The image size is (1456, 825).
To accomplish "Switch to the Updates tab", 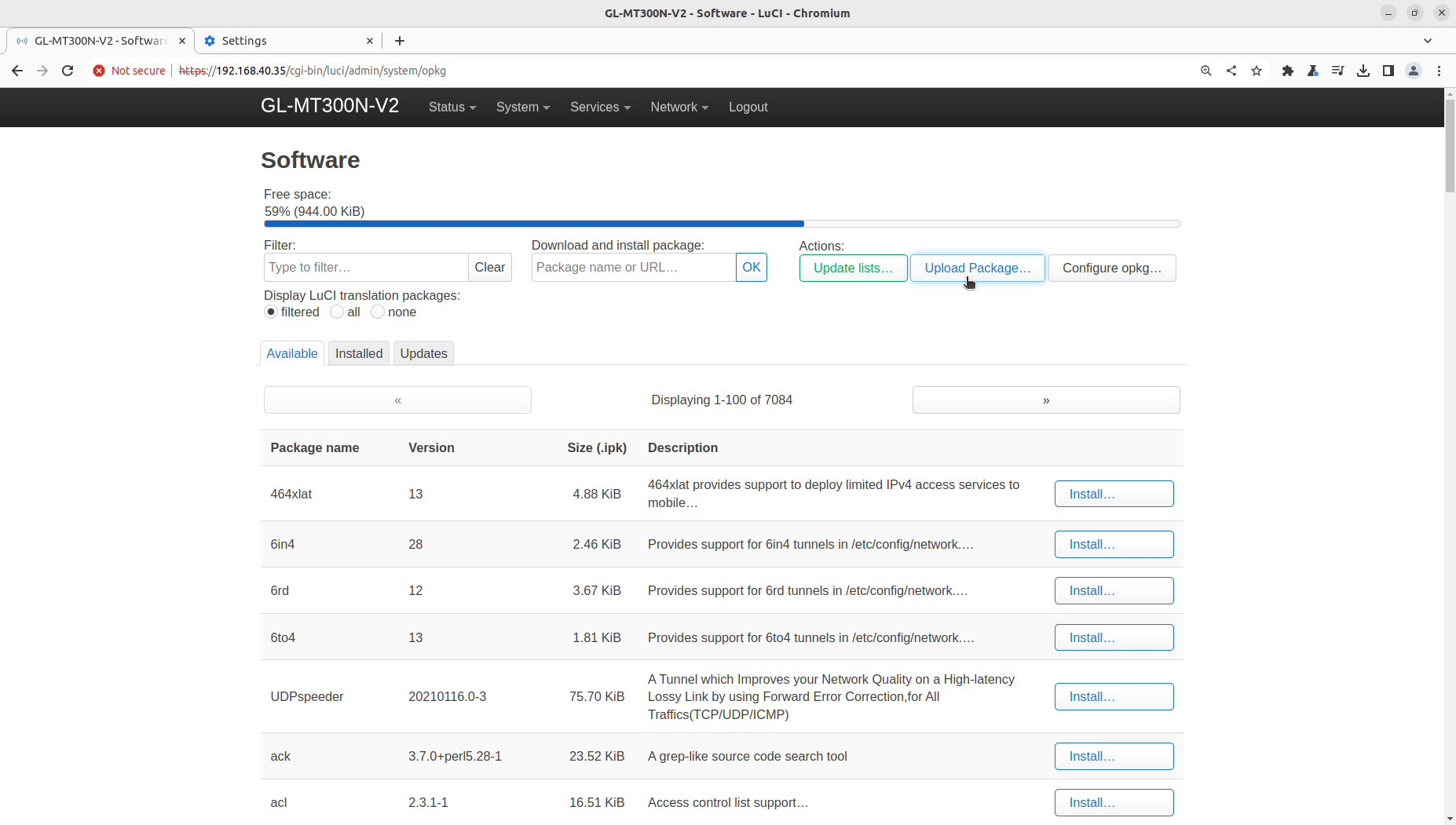I will click(x=423, y=353).
